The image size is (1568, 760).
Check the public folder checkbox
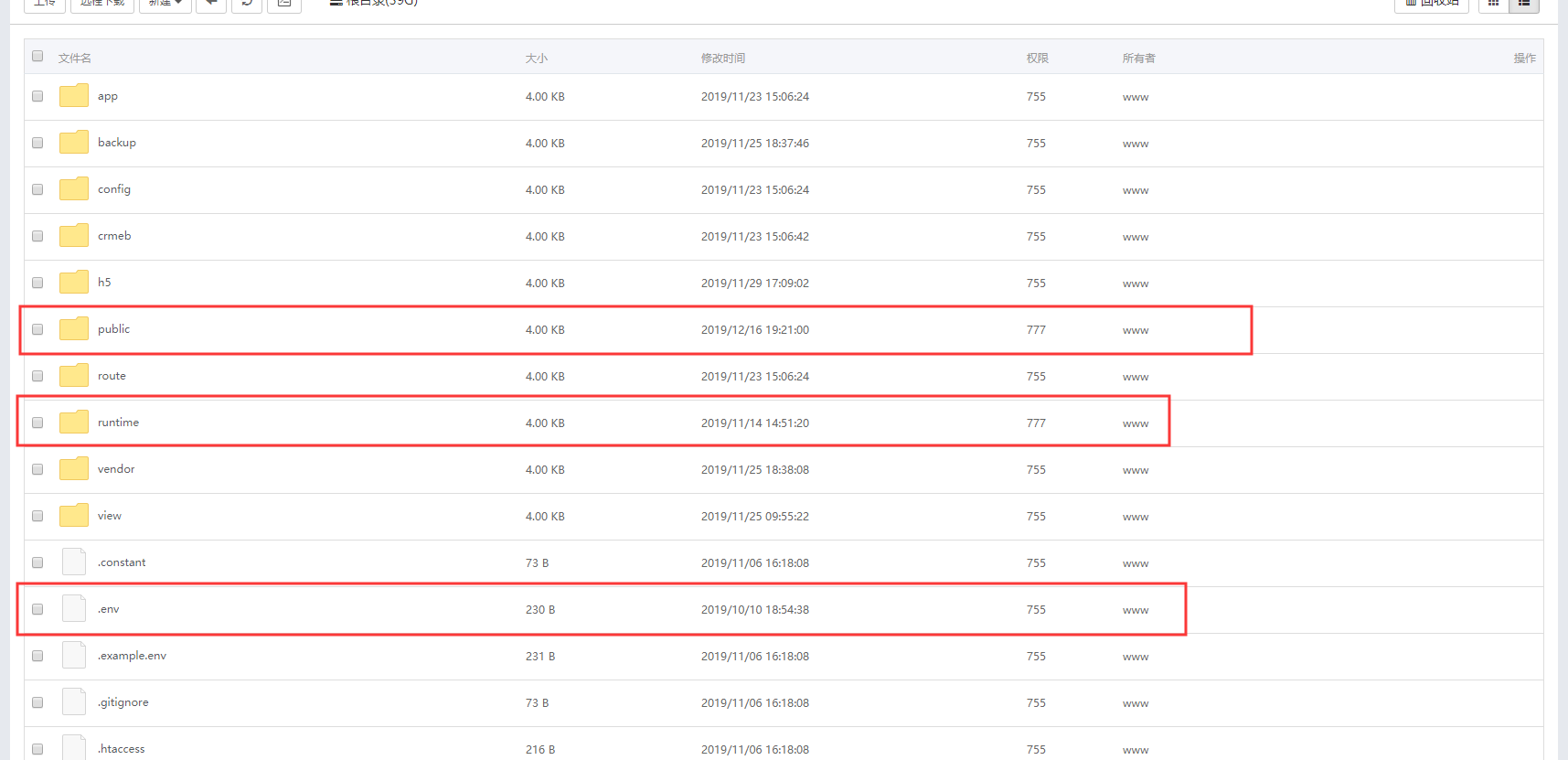pyautogui.click(x=37, y=329)
